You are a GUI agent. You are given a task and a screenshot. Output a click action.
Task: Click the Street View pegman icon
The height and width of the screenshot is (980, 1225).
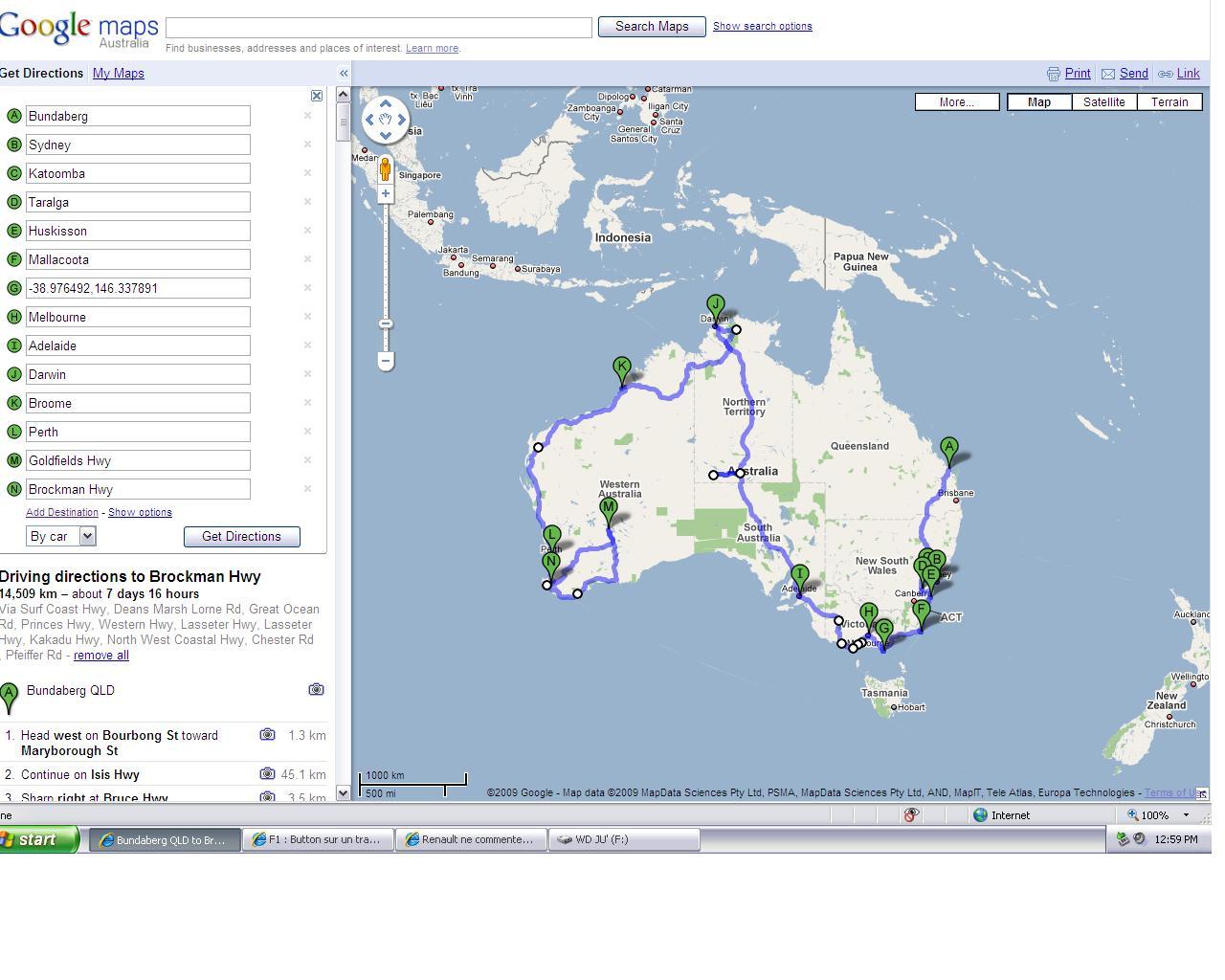point(386,169)
